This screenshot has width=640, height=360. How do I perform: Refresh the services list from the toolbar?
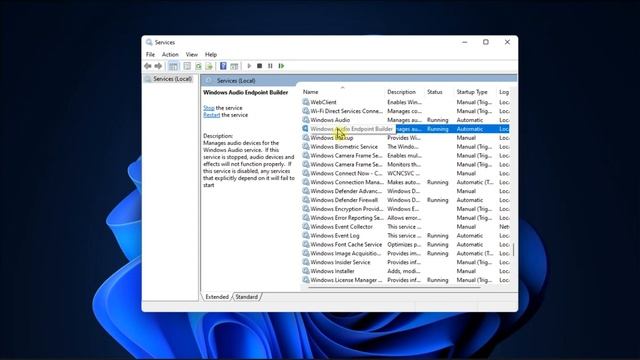point(198,66)
